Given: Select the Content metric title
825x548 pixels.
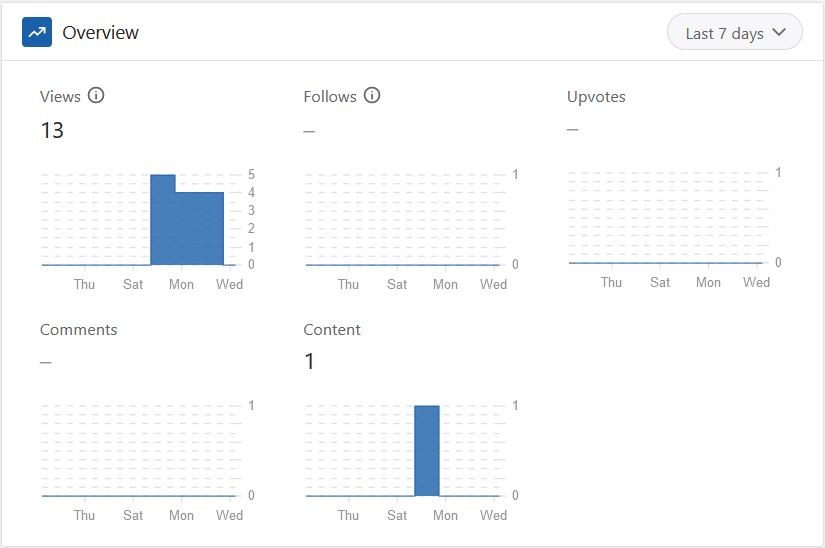Looking at the screenshot, I should point(332,330).
